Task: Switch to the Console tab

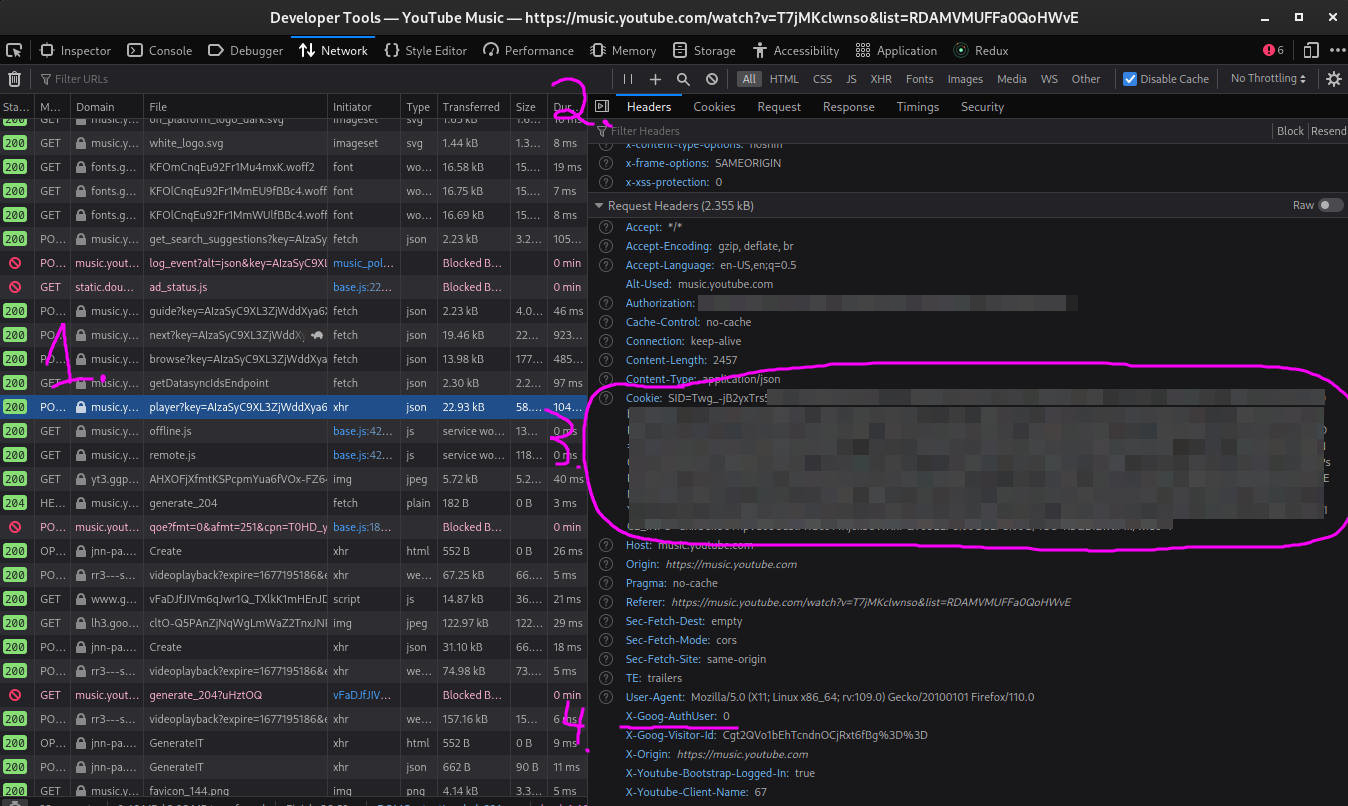Action: (x=160, y=50)
